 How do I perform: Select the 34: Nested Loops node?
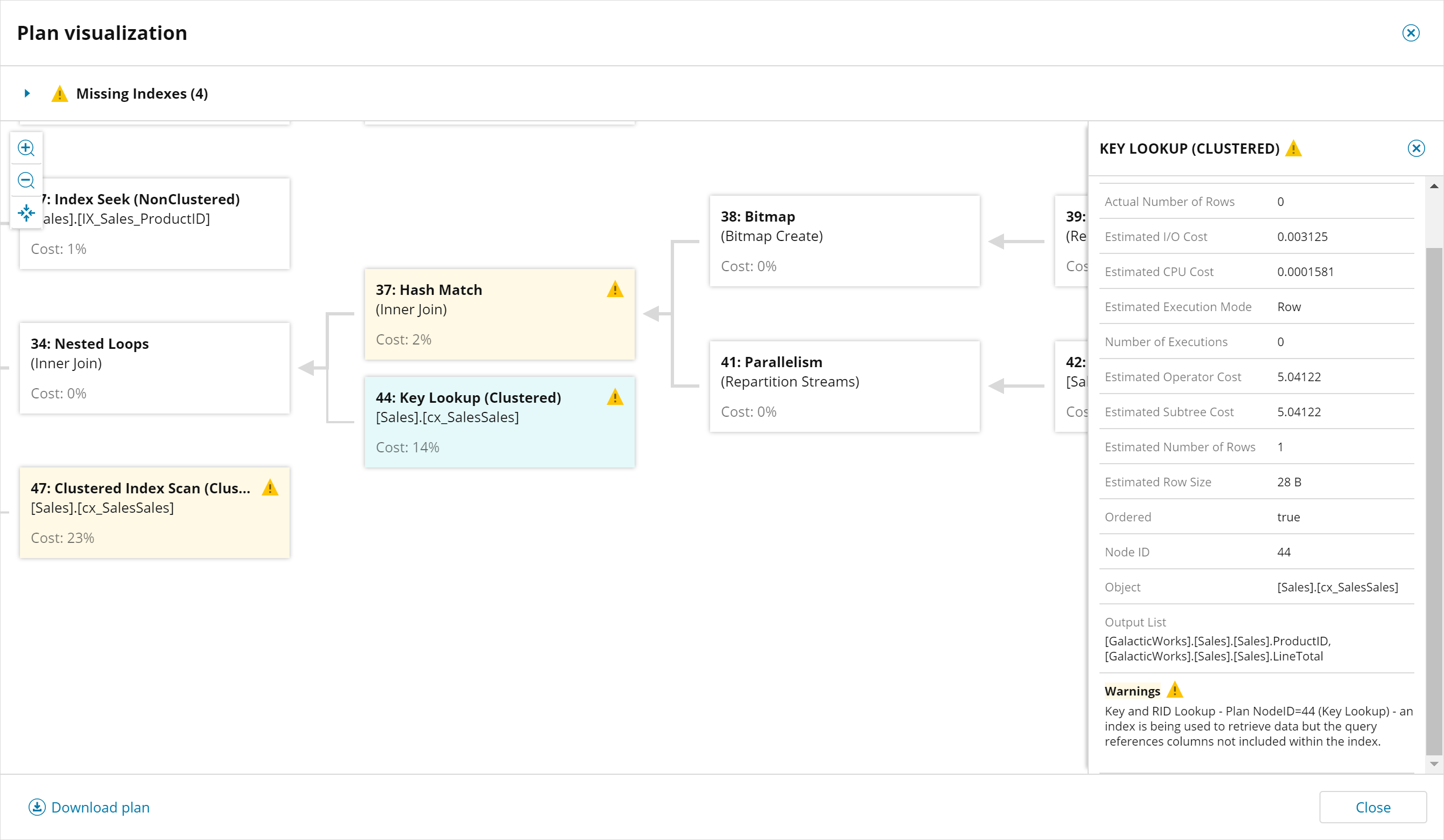pyautogui.click(x=155, y=368)
